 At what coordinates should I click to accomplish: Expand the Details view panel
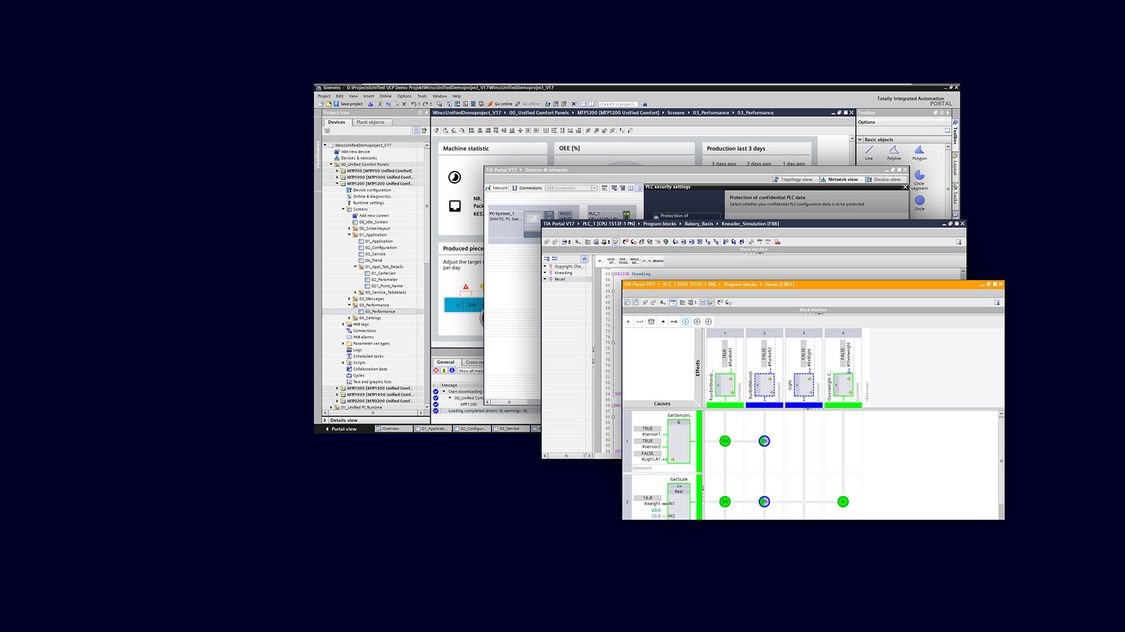[325, 420]
